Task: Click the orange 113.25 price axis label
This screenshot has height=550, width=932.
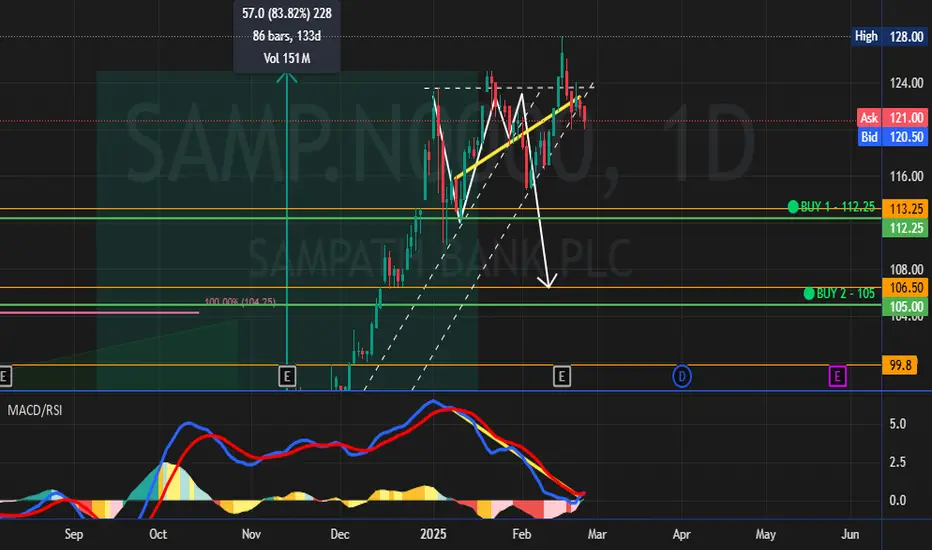Action: click(x=905, y=209)
